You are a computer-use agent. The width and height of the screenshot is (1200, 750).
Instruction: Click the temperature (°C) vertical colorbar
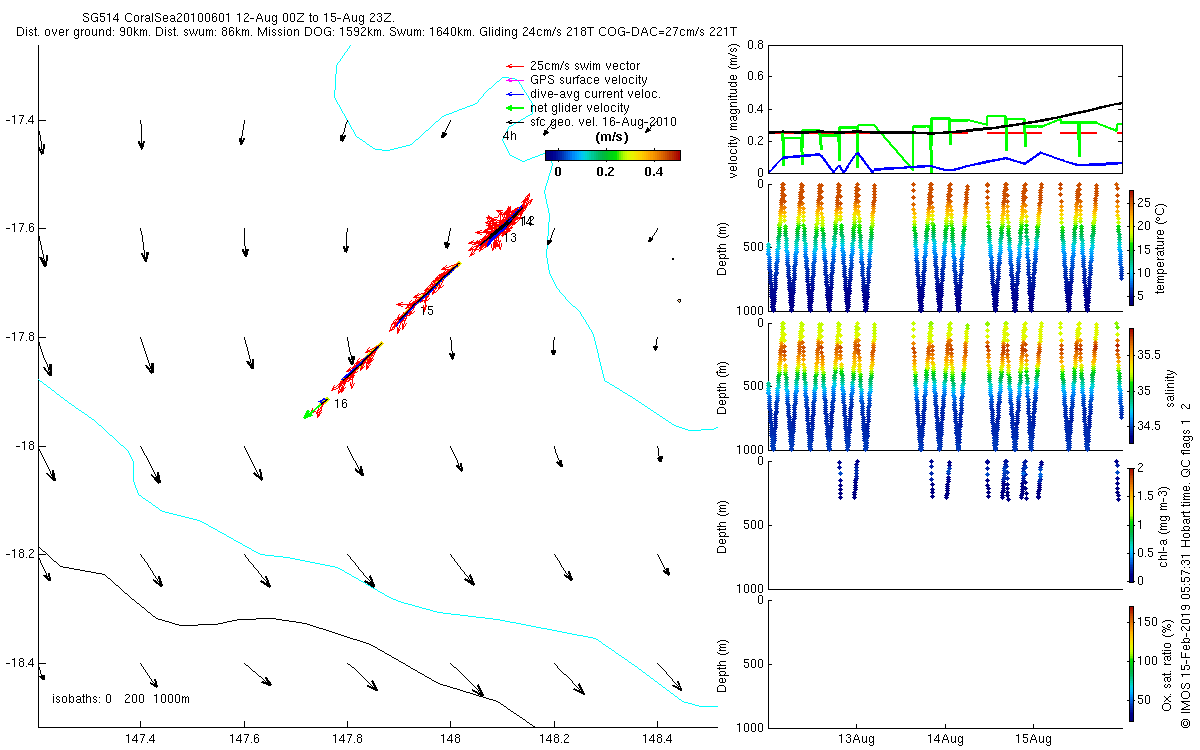tap(1131, 247)
